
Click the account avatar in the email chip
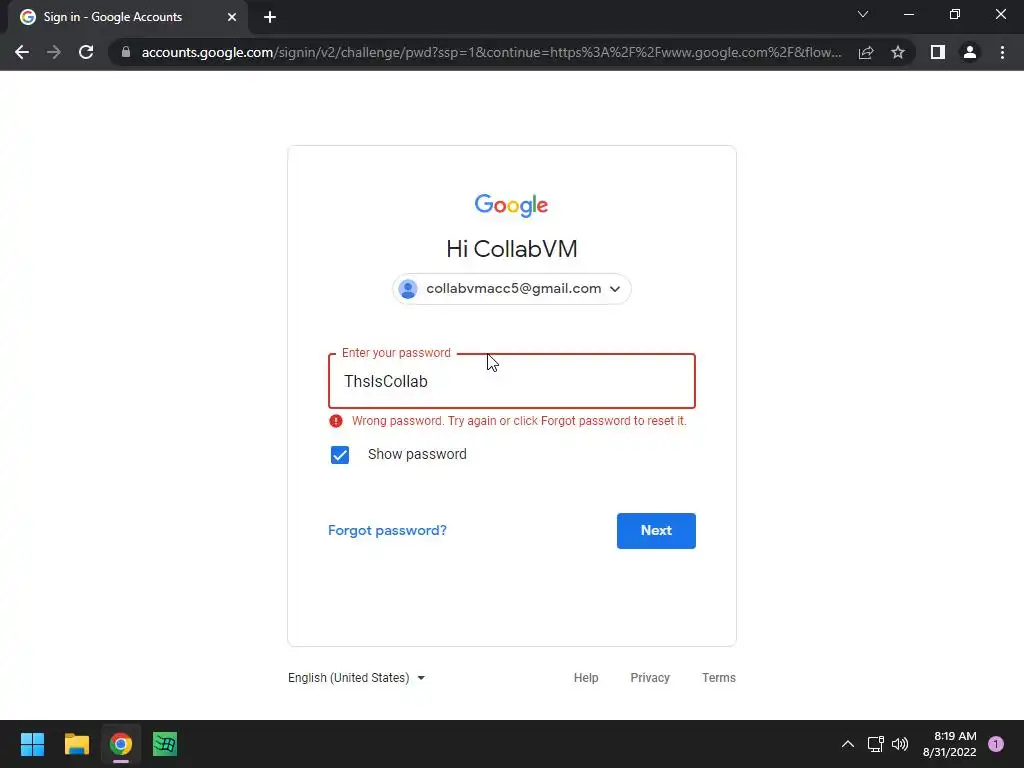(x=408, y=289)
